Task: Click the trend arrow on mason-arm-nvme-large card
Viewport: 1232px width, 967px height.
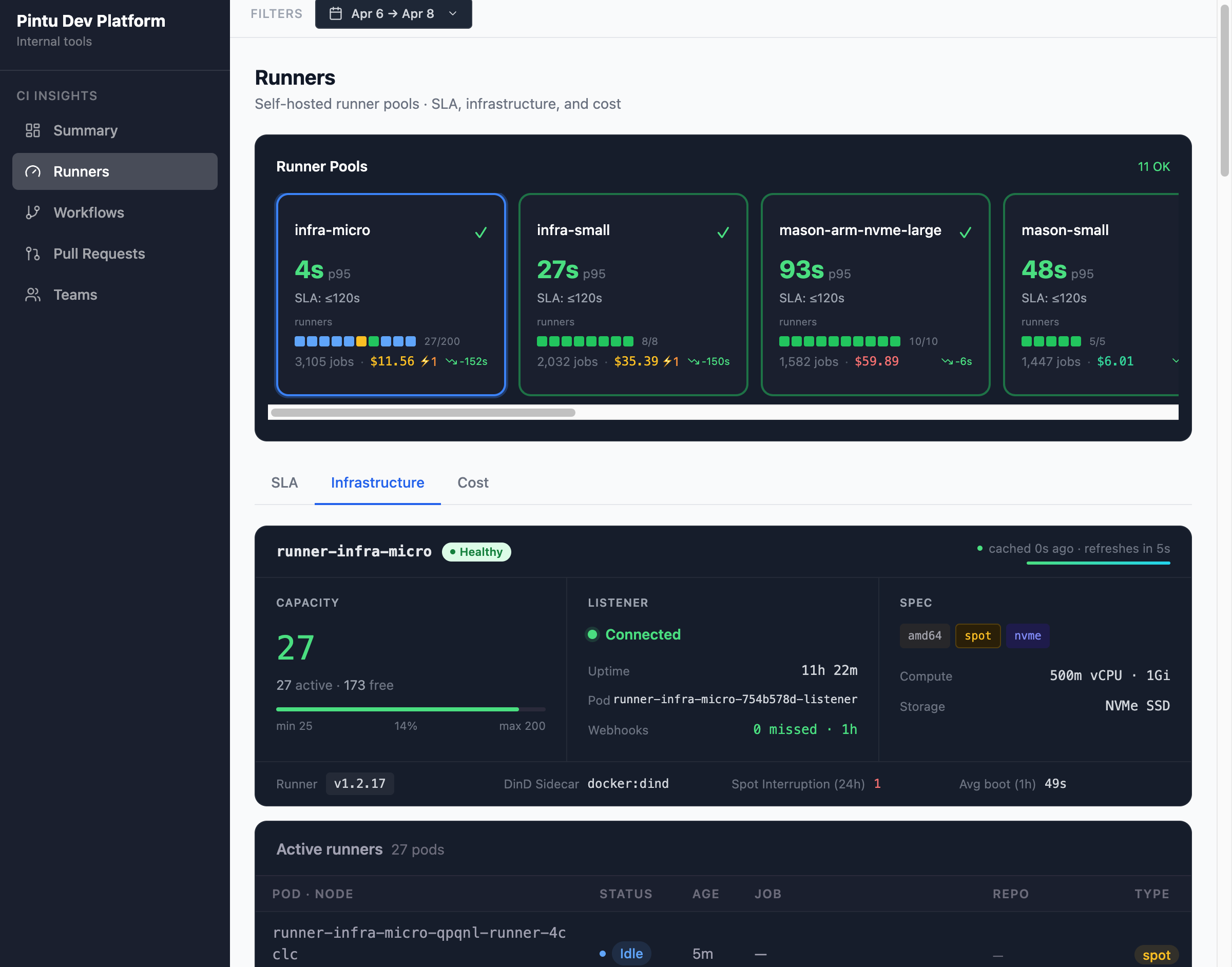Action: [x=947, y=361]
